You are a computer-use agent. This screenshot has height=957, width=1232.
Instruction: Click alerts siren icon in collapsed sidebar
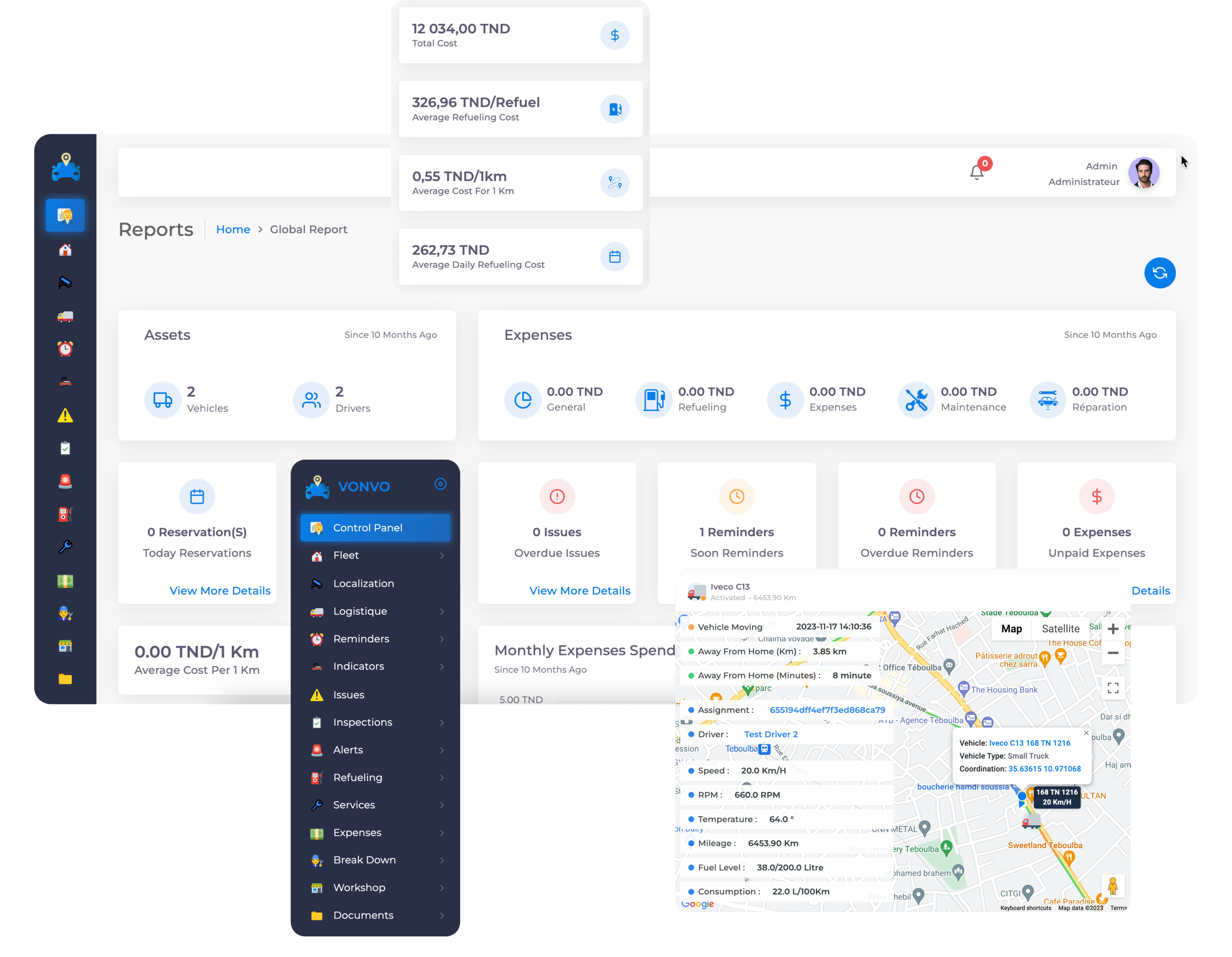click(x=65, y=481)
